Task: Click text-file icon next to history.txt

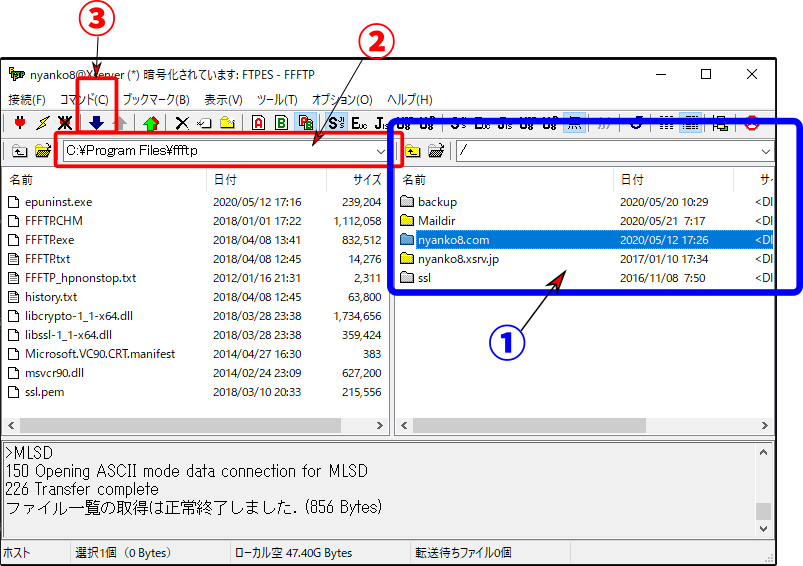Action: click(x=14, y=297)
